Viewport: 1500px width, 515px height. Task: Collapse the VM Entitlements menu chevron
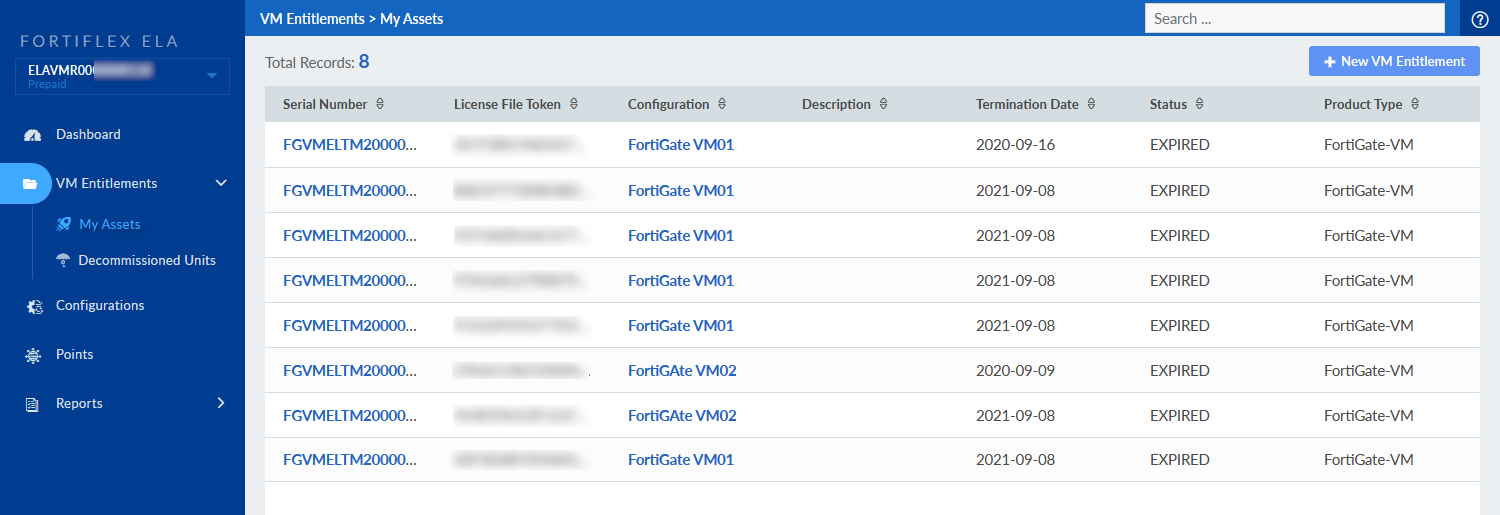coord(221,183)
